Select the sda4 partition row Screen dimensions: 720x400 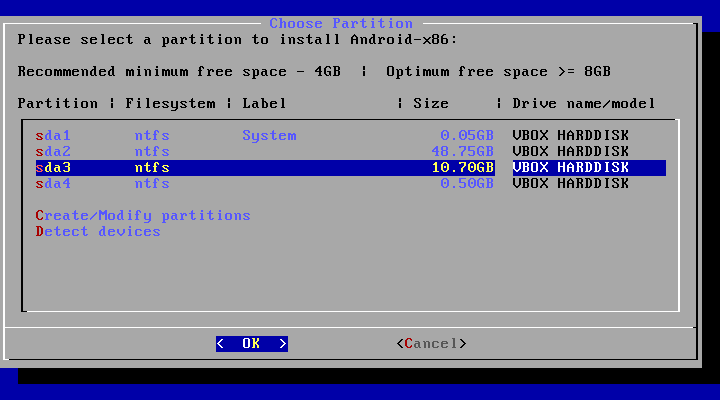click(x=350, y=184)
